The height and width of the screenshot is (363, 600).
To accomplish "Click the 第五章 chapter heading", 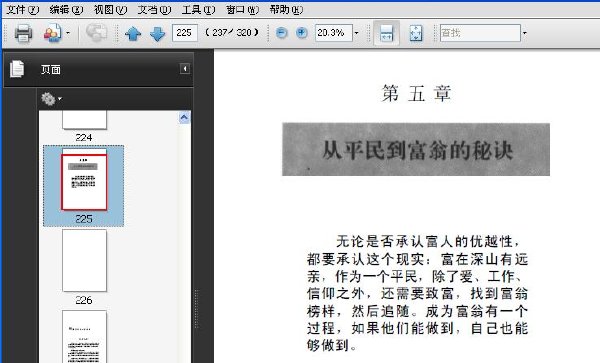I will (x=416, y=93).
